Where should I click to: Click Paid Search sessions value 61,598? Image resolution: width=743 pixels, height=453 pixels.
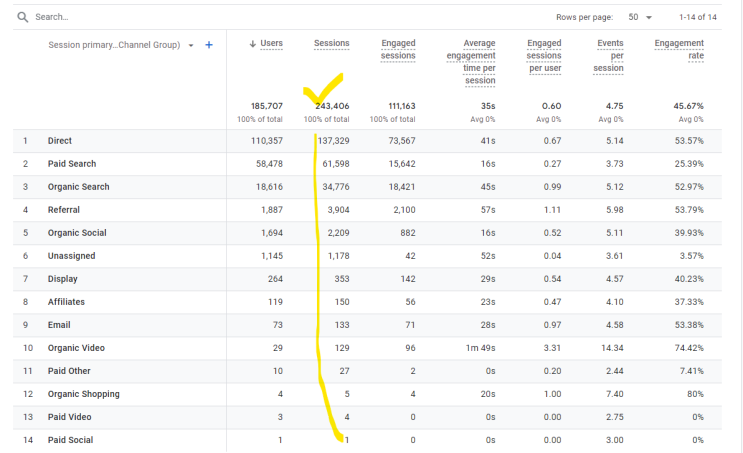coord(336,164)
